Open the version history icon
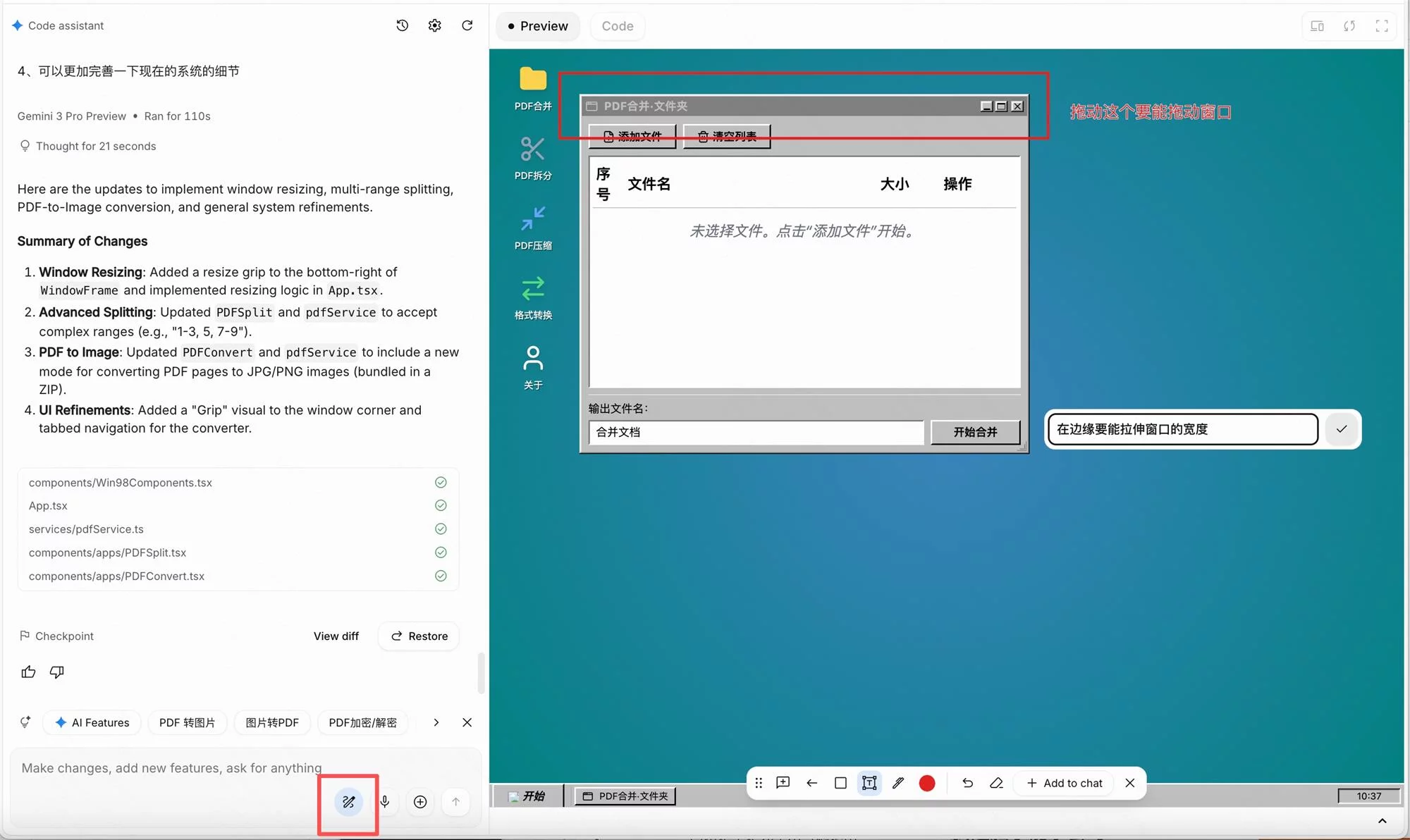This screenshot has height=840, width=1410. pyautogui.click(x=402, y=25)
